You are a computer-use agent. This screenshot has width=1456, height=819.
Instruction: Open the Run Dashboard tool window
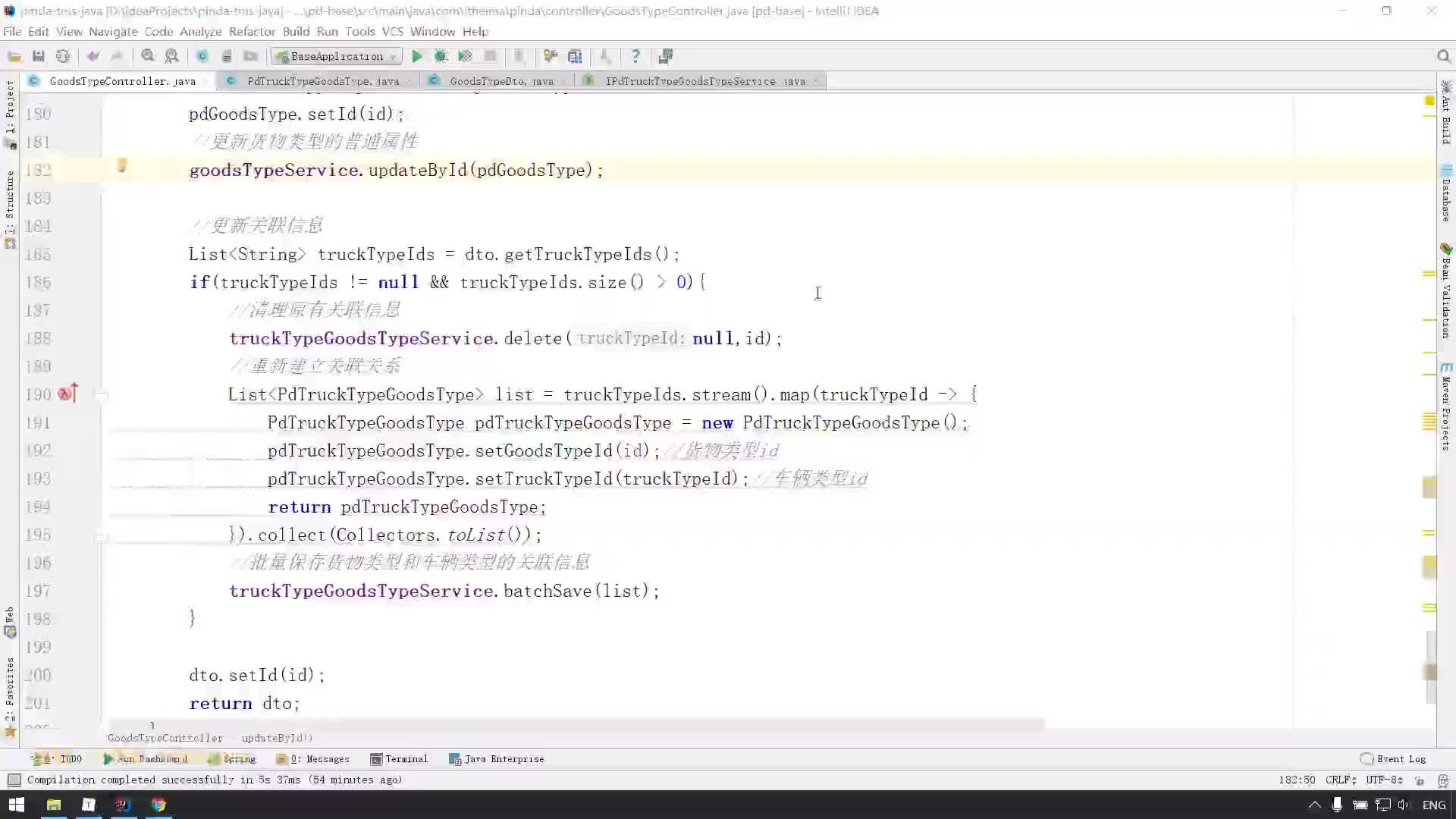[x=145, y=759]
